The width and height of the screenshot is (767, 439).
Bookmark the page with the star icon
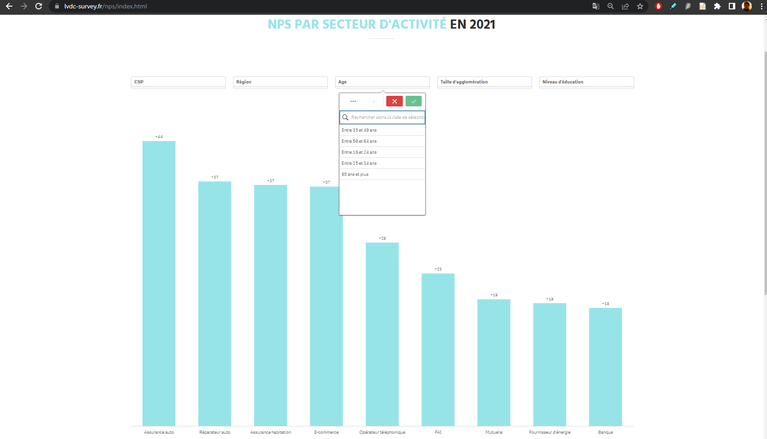(x=640, y=6)
